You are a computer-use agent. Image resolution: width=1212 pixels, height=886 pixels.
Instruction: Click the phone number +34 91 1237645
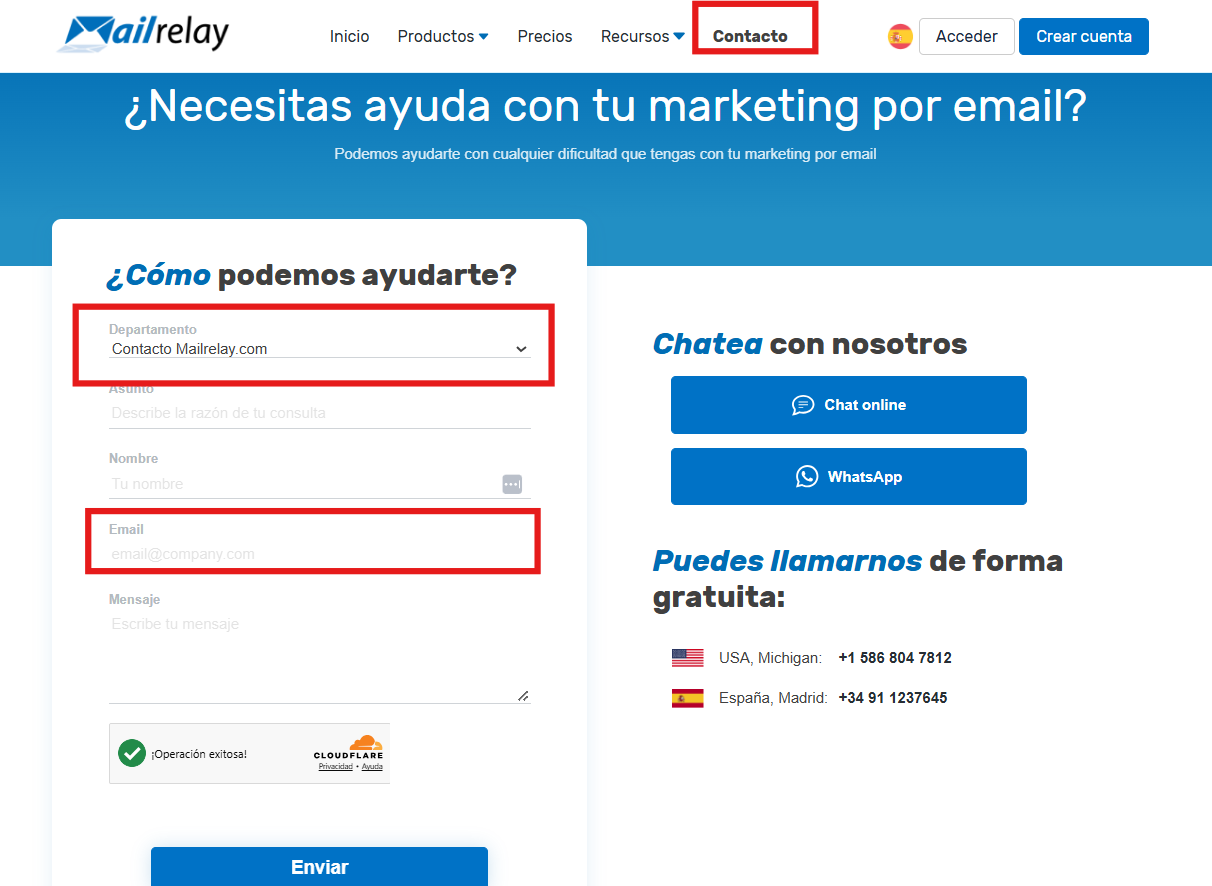[x=893, y=698]
